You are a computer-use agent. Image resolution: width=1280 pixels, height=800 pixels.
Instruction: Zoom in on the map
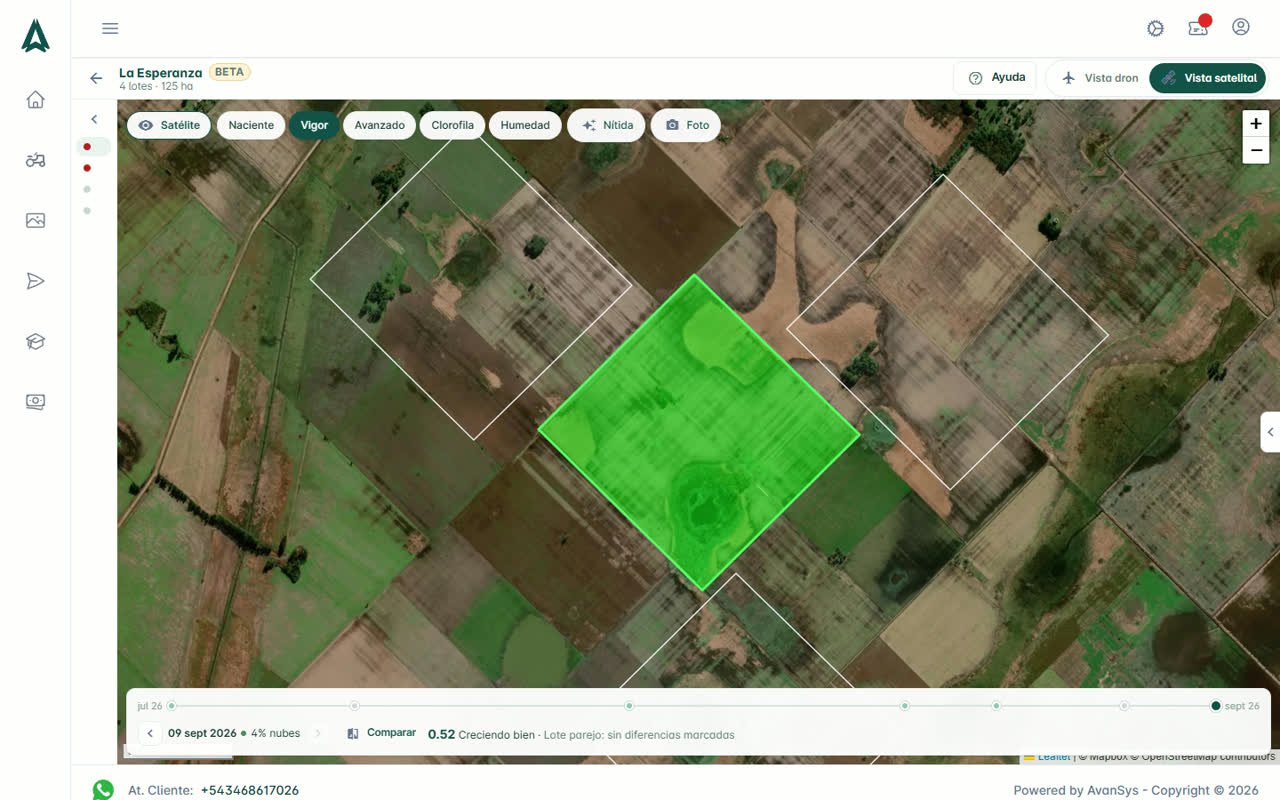tap(1256, 124)
